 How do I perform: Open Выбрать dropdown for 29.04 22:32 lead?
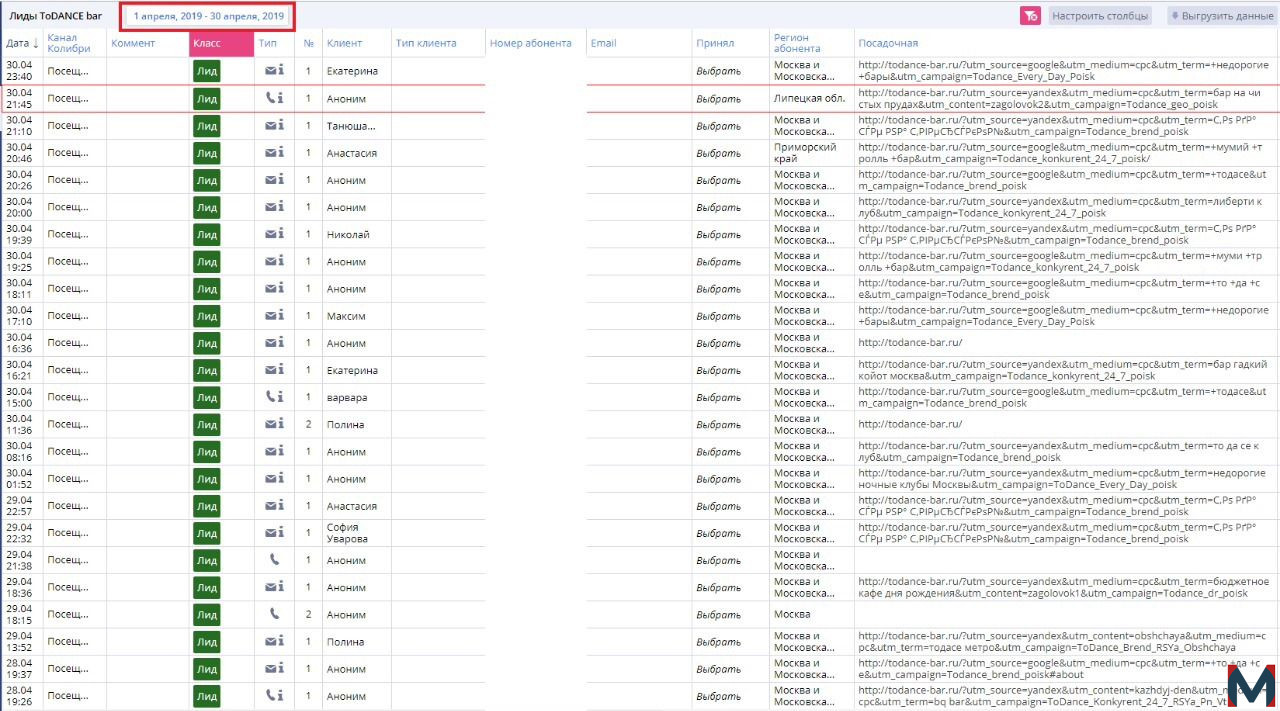[719, 533]
